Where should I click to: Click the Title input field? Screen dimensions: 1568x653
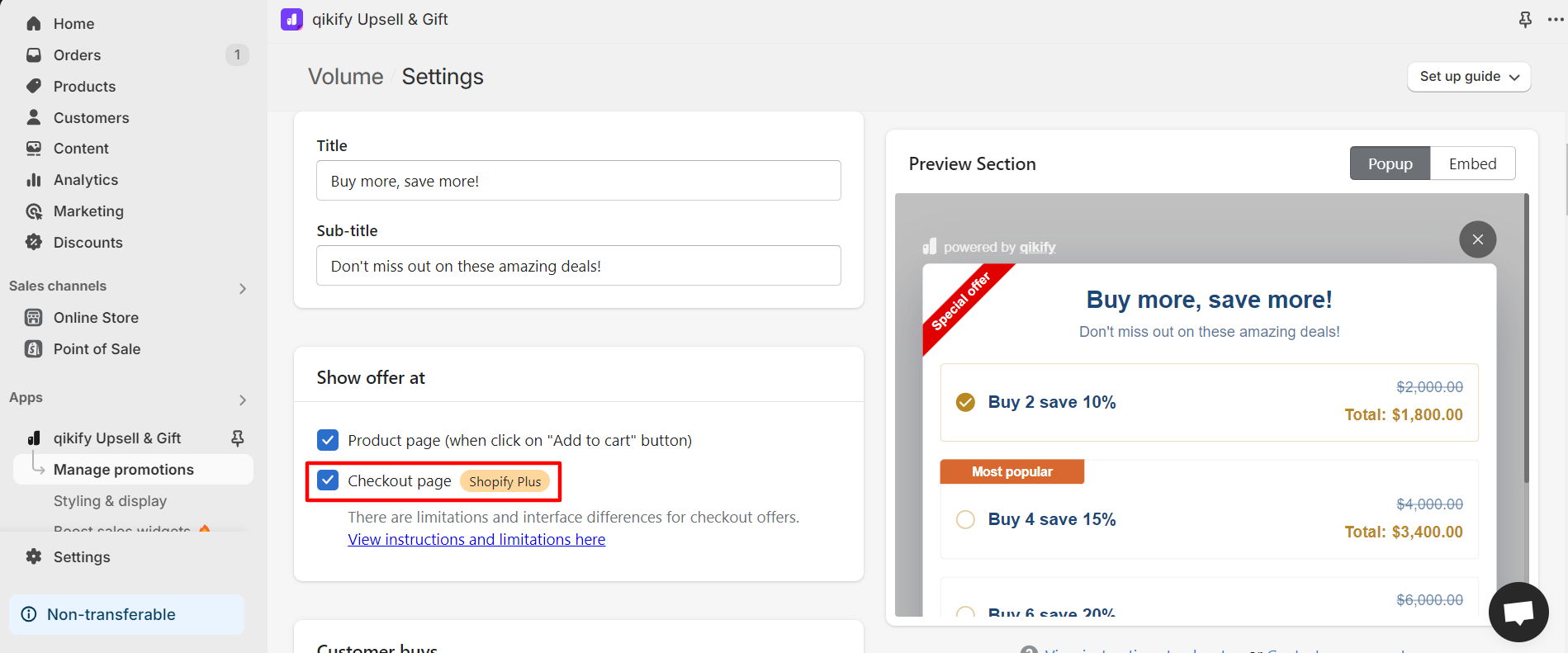[x=578, y=180]
